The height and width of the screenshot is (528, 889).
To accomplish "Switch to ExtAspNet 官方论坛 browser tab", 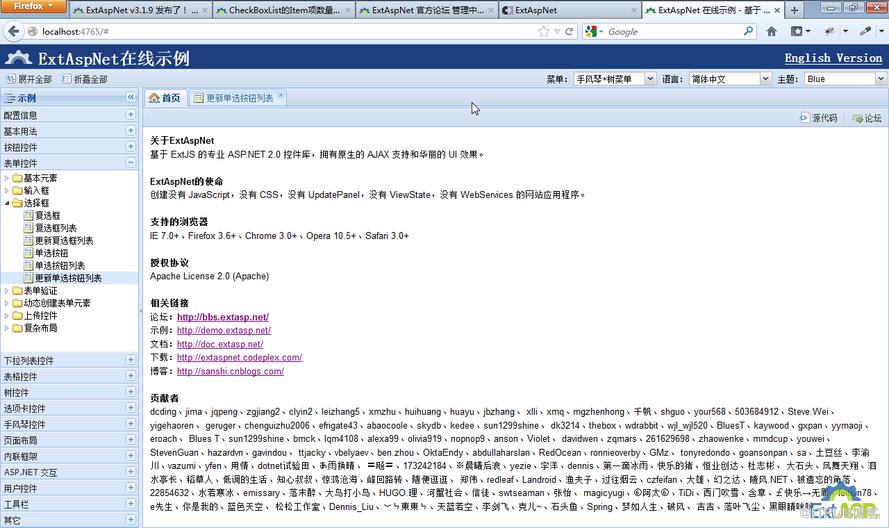I will pos(427,10).
